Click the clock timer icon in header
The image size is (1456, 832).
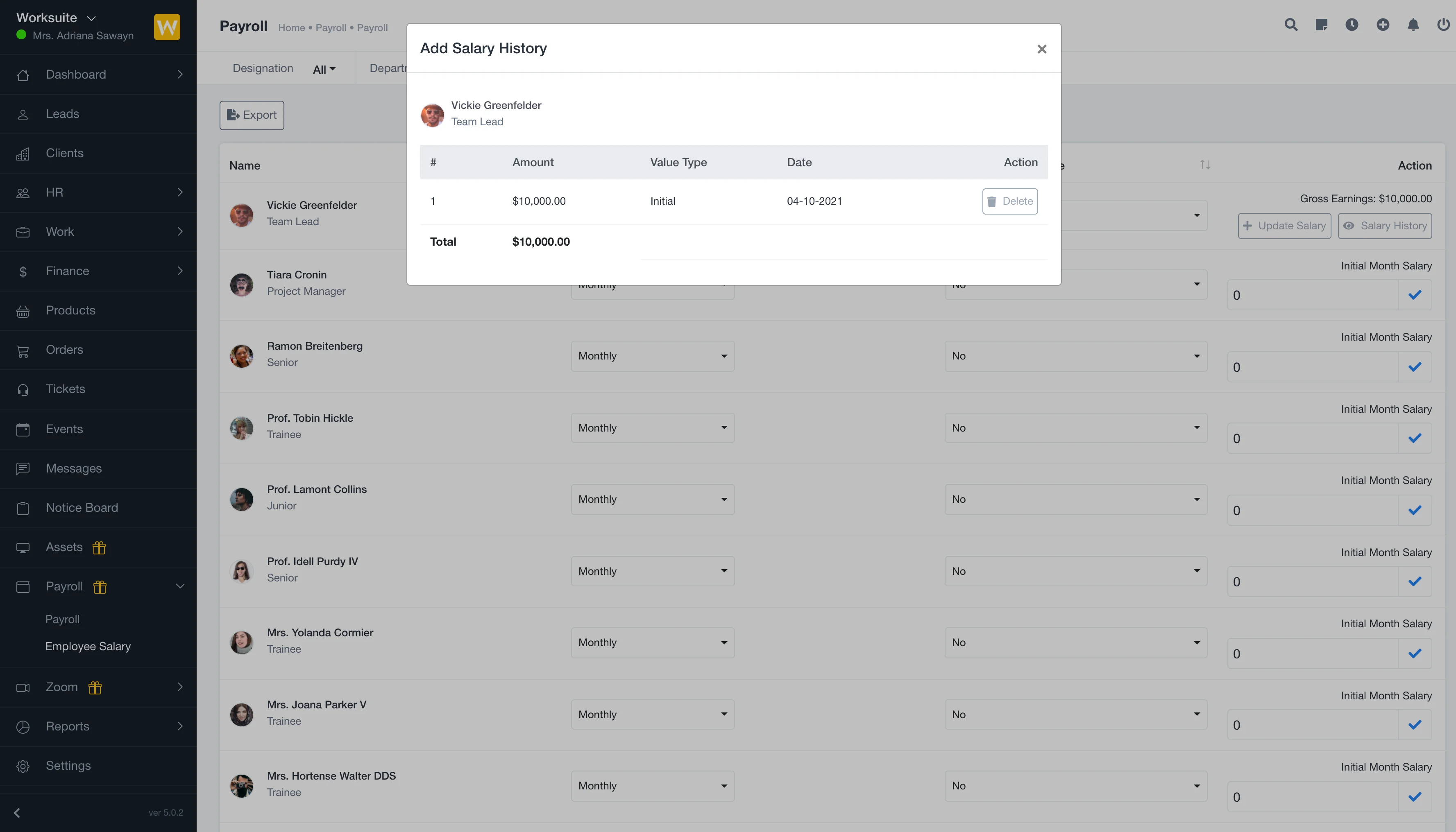tap(1352, 25)
